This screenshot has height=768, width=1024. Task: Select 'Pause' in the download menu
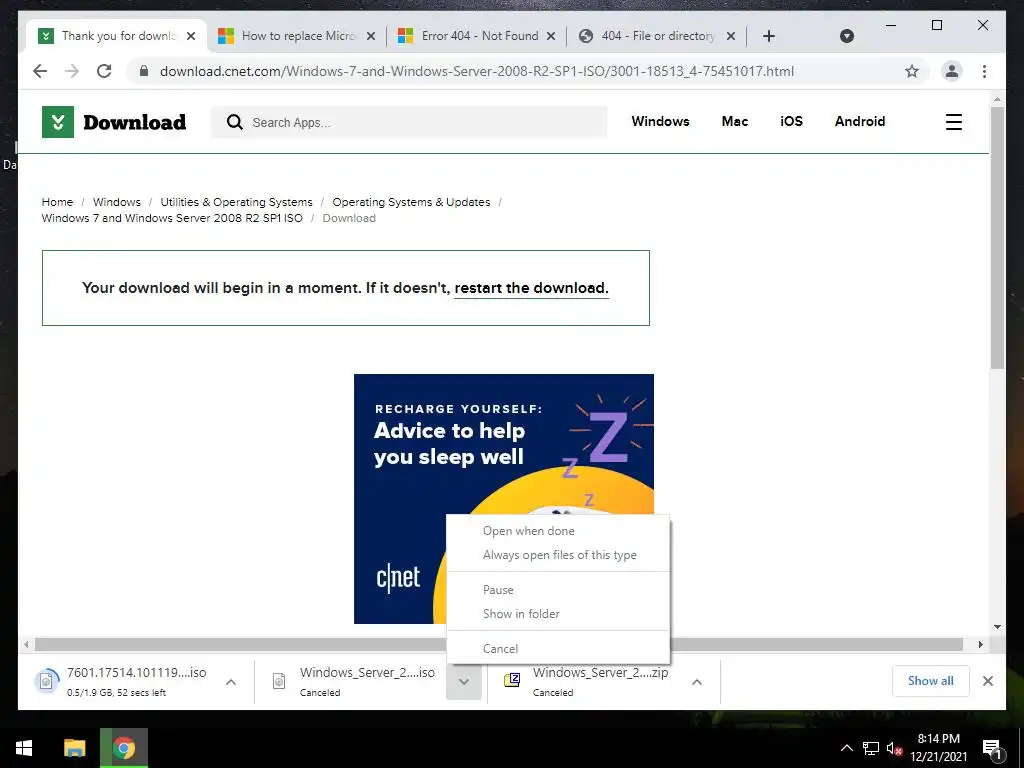point(558,590)
